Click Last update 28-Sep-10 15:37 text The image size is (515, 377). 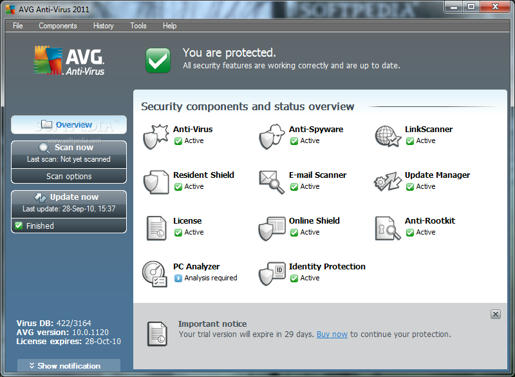69,209
